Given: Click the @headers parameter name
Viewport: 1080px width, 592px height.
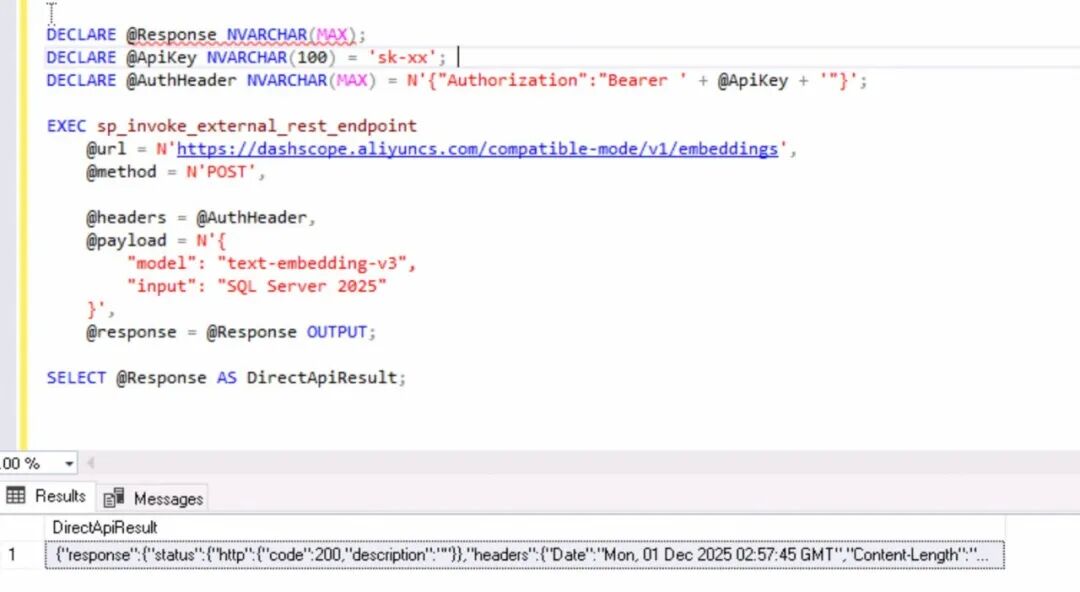Looking at the screenshot, I should pyautogui.click(x=126, y=218).
